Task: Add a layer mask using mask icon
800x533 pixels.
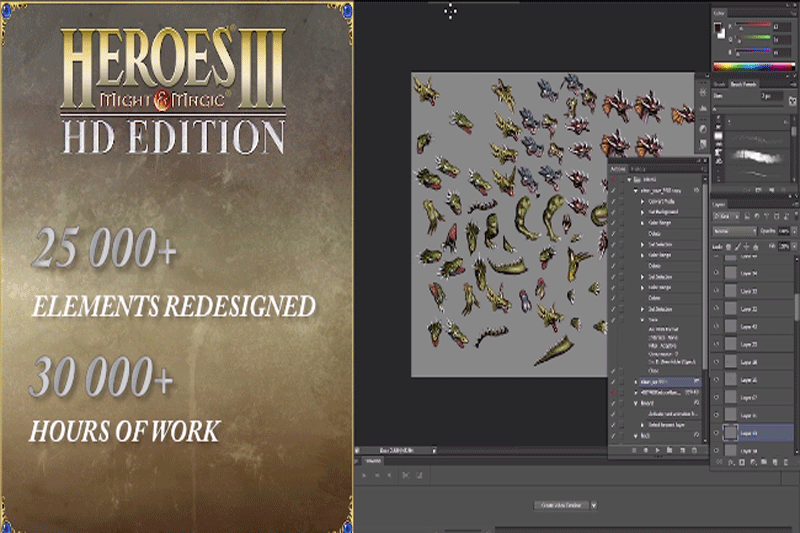Action: point(742,462)
